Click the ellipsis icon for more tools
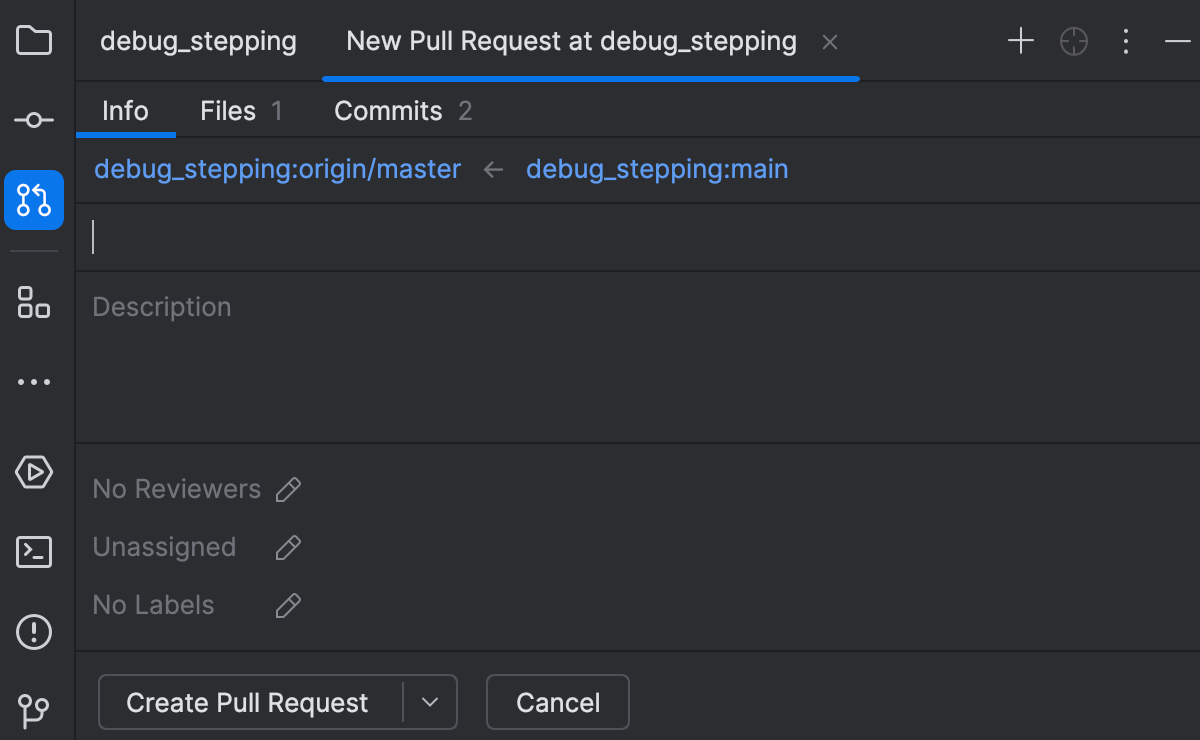Viewport: 1200px width, 740px height. tap(33, 381)
